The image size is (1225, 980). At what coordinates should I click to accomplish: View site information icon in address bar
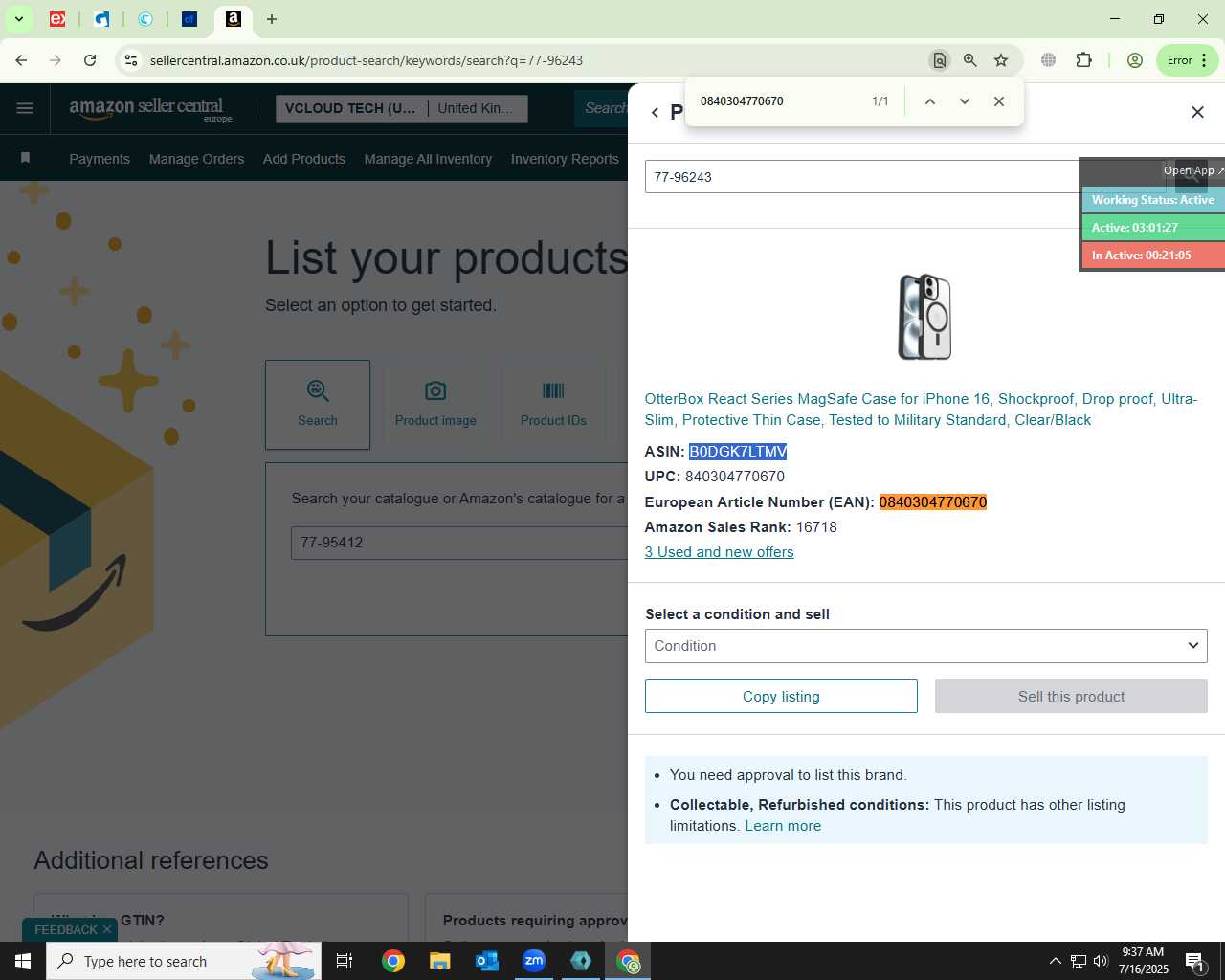point(131,60)
